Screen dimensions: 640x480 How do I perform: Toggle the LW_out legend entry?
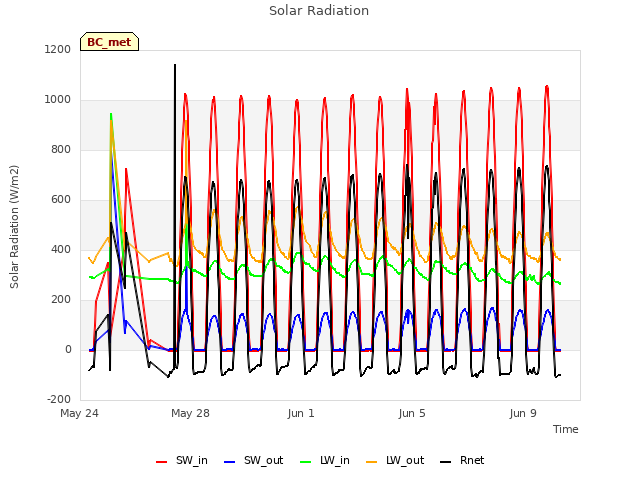click(x=395, y=461)
